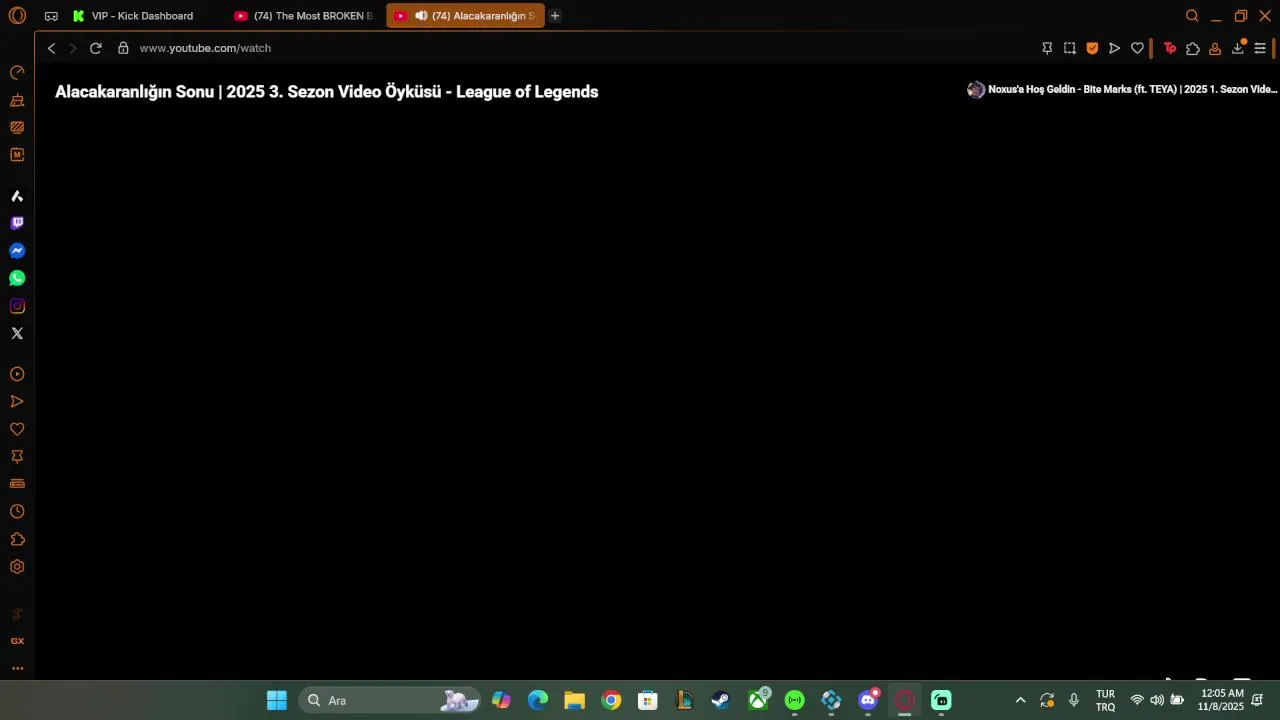
Task: Open File Explorer from the taskbar
Action: pyautogui.click(x=574, y=700)
